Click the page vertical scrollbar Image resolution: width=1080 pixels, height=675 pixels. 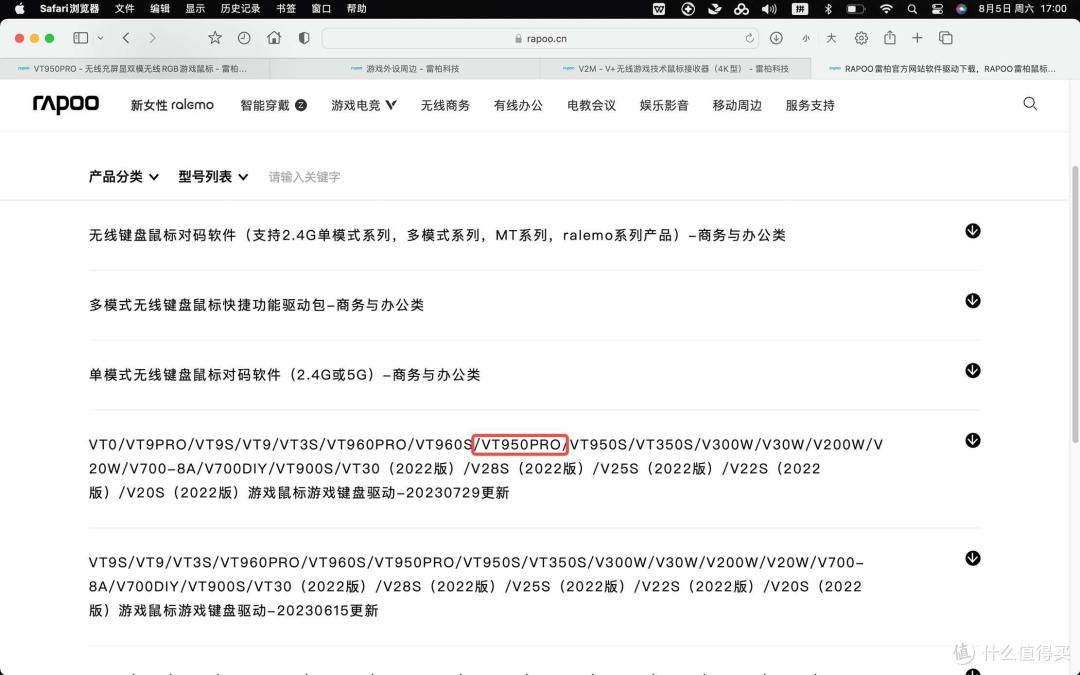(x=1075, y=303)
